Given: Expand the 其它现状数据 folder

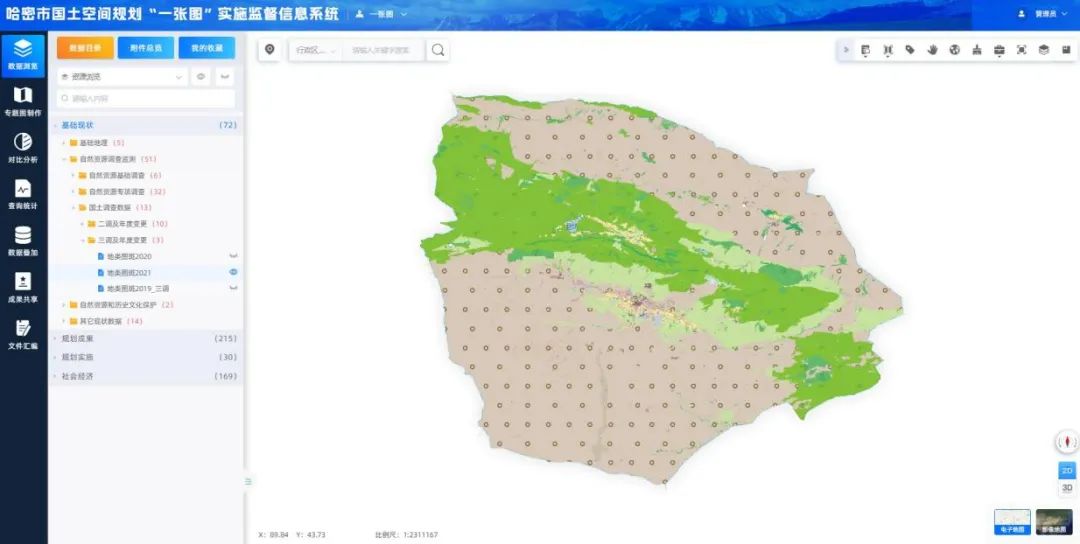Looking at the screenshot, I should click(x=64, y=321).
